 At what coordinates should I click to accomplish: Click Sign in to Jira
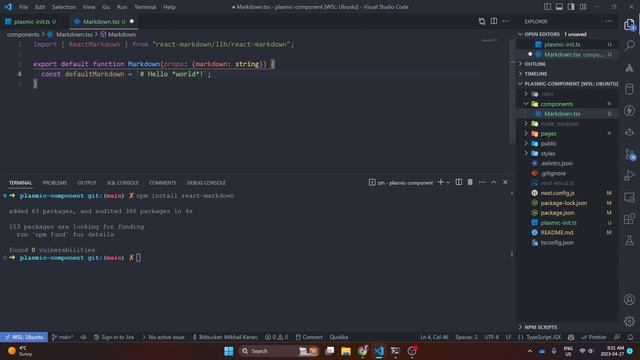click(x=114, y=337)
